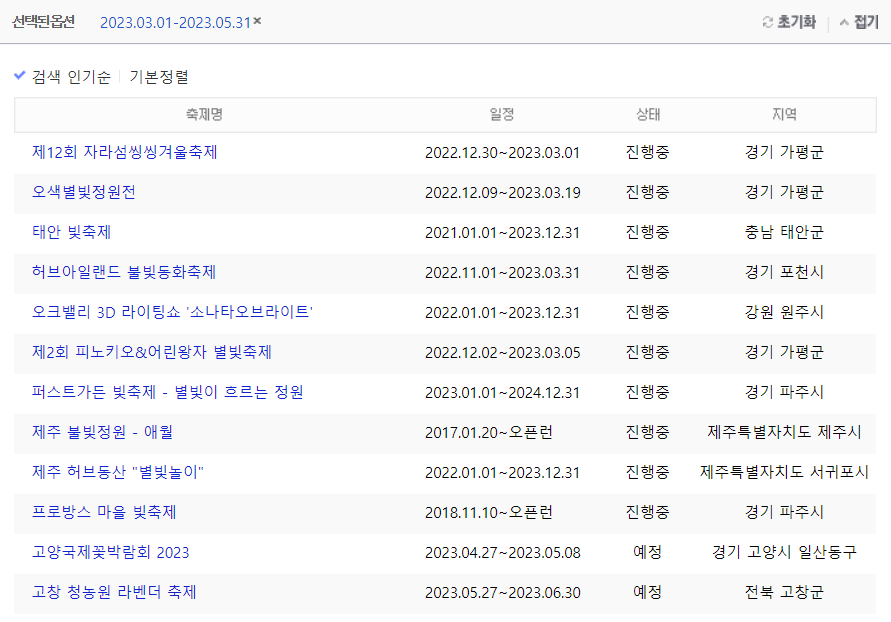Image resolution: width=891 pixels, height=622 pixels.
Task: Open 제12회 자라섬씽씽겨울축제 link
Action: (x=124, y=152)
